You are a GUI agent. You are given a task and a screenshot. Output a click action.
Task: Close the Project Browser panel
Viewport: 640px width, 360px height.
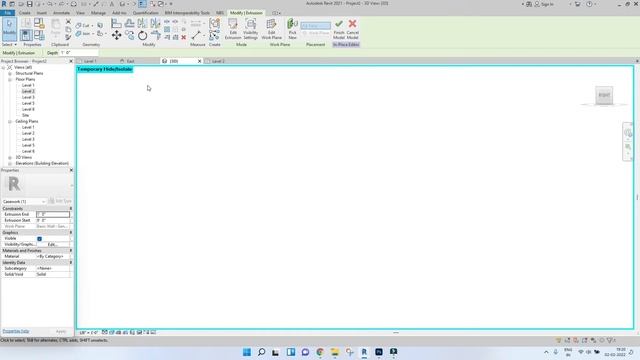[x=71, y=61]
